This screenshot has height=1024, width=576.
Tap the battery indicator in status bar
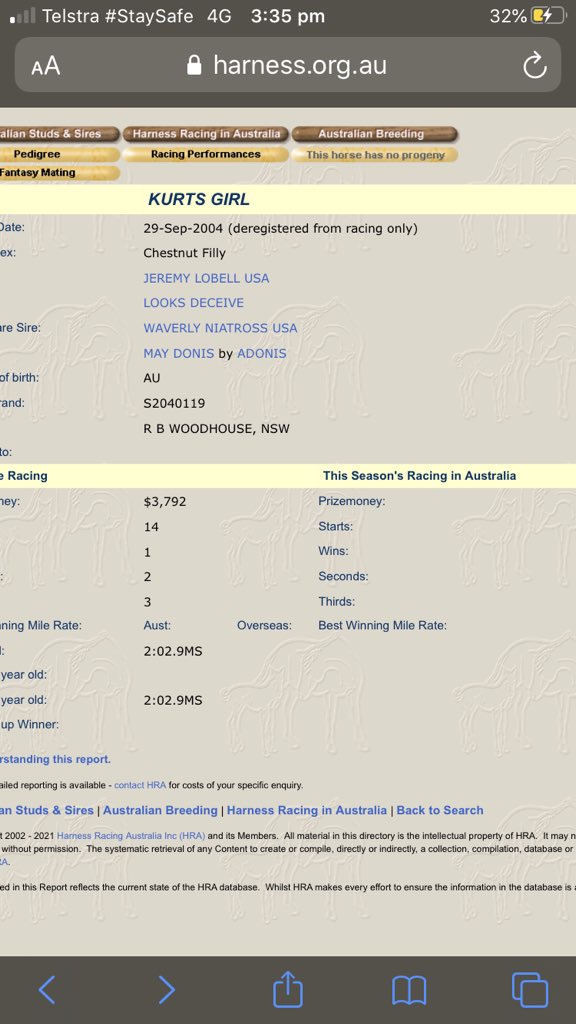[x=547, y=16]
